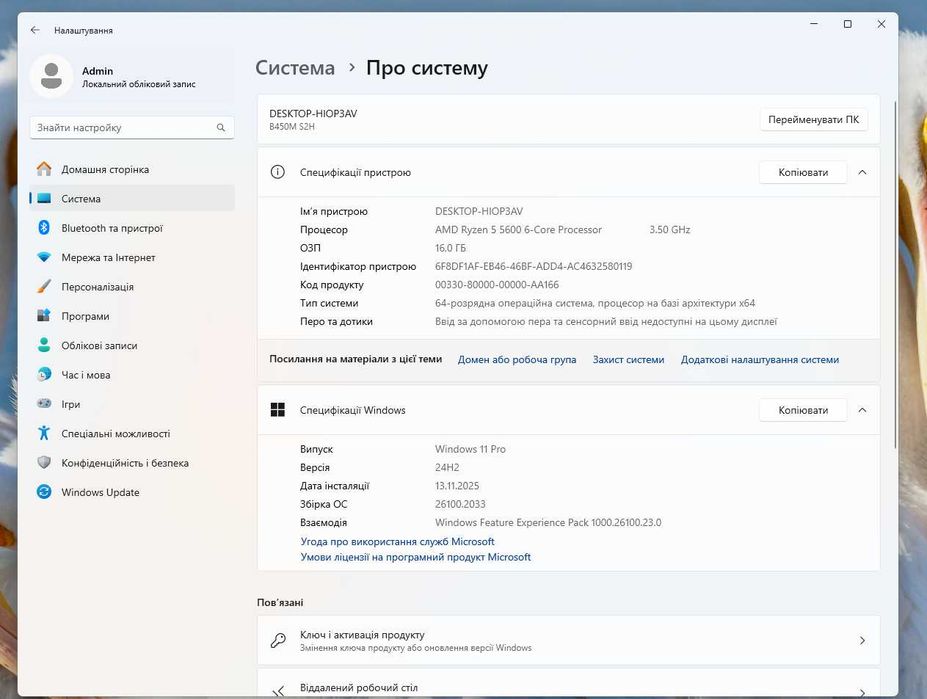Focus the Знайти настройку search field
Screen dimensions: 927x699
(x=132, y=127)
